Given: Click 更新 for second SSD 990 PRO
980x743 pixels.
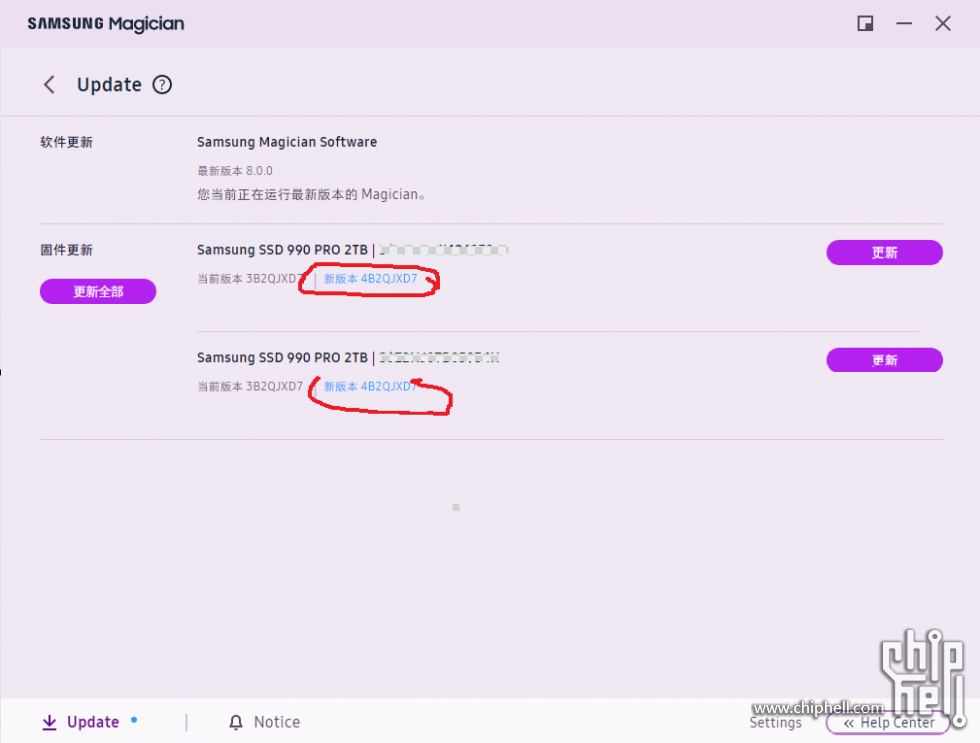Looking at the screenshot, I should click(x=884, y=360).
